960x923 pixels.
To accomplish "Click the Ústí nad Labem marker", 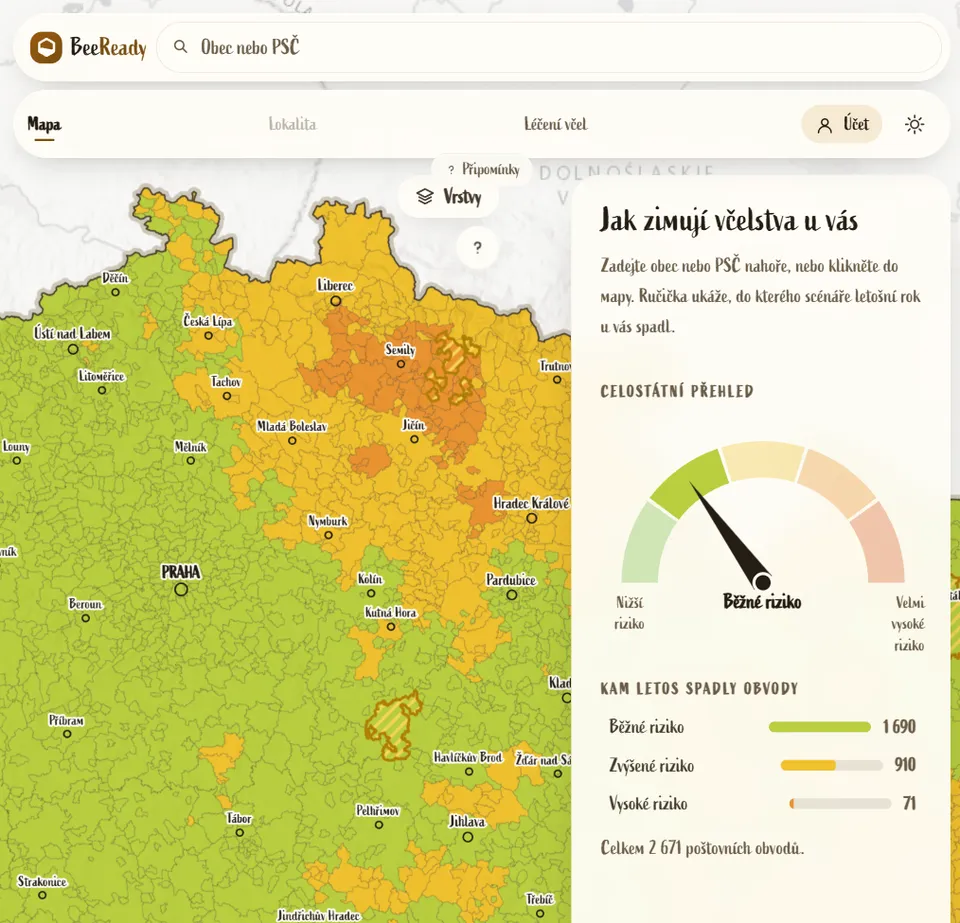I will (x=73, y=349).
